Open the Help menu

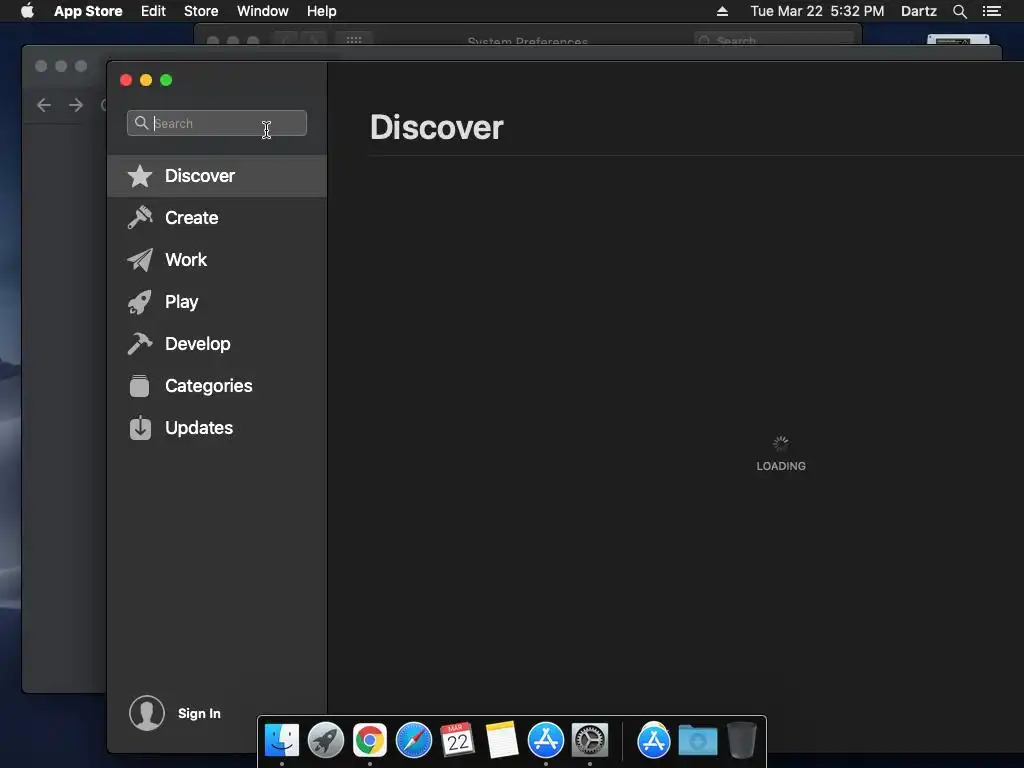(x=322, y=11)
